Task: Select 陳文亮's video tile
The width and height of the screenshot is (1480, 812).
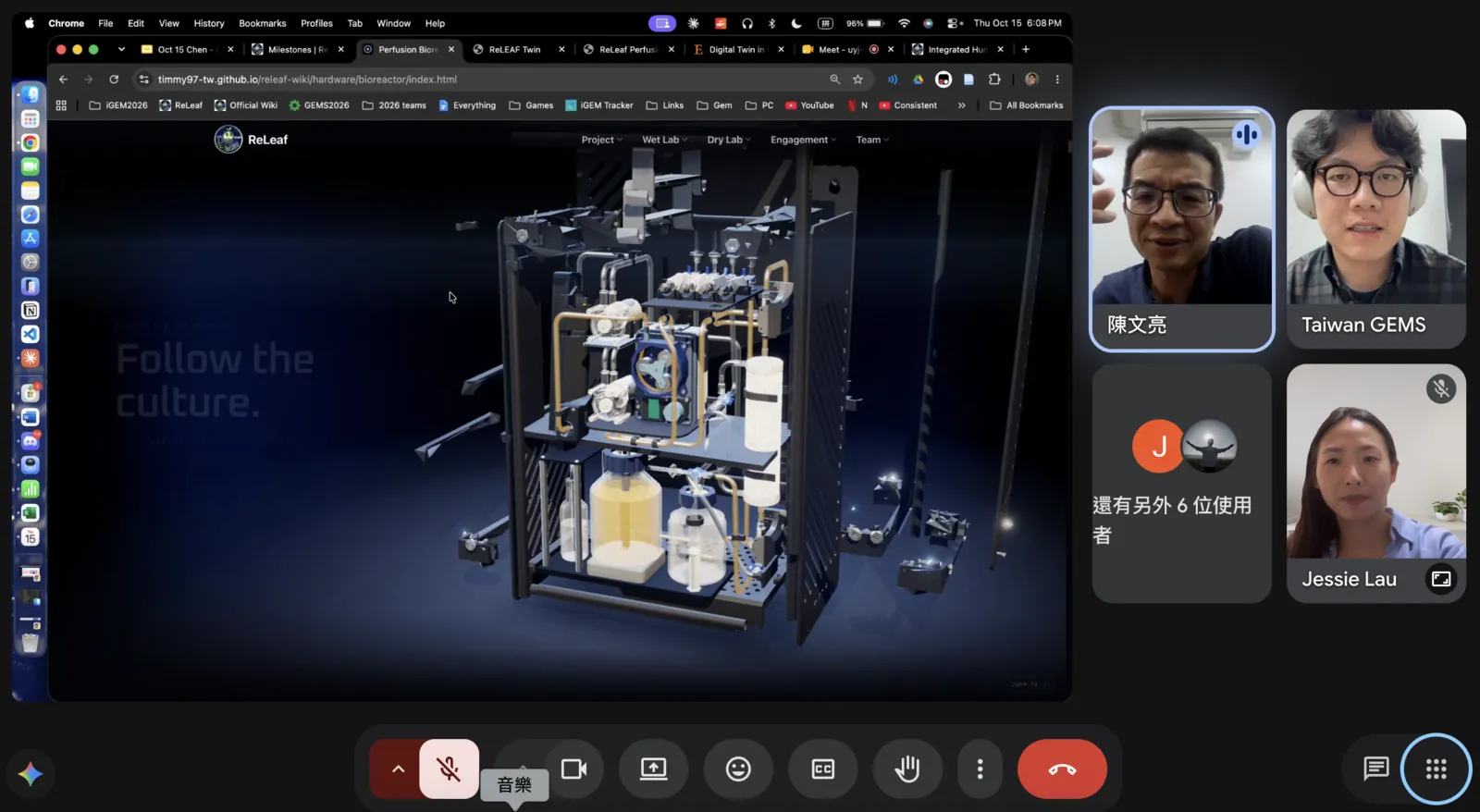Action: point(1182,229)
